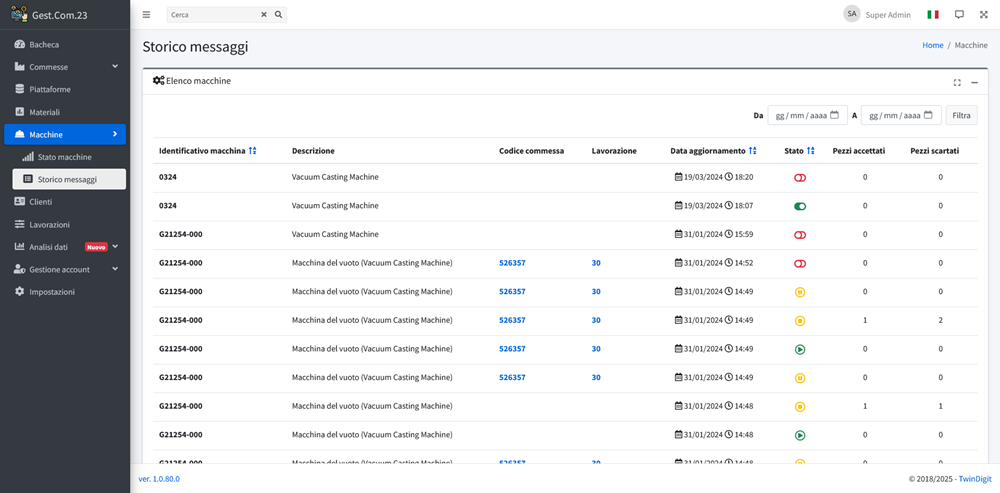Collapse the Elenco macchine card with minus

pos(975,82)
